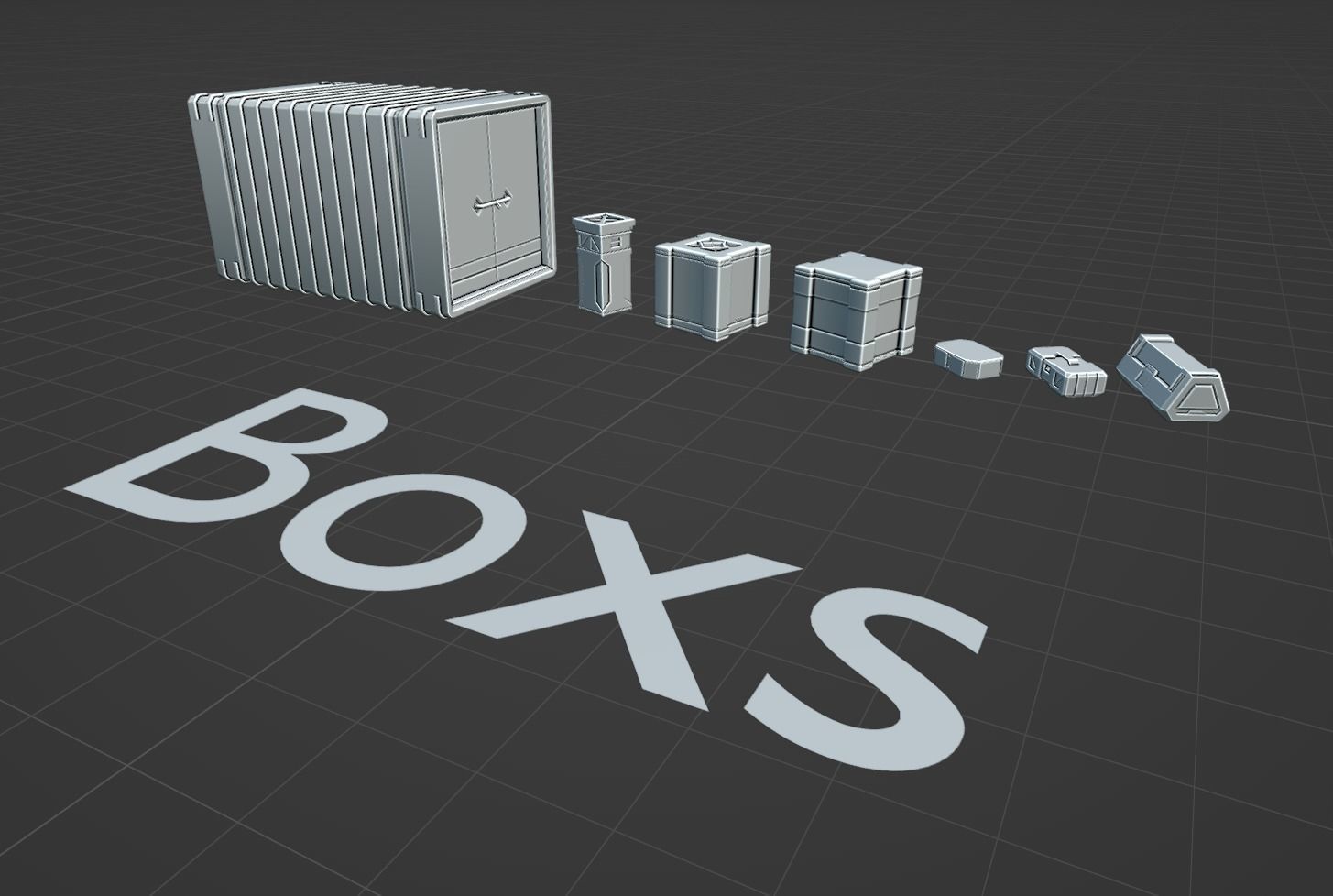Select the plain paneled cube crate

click(854, 312)
